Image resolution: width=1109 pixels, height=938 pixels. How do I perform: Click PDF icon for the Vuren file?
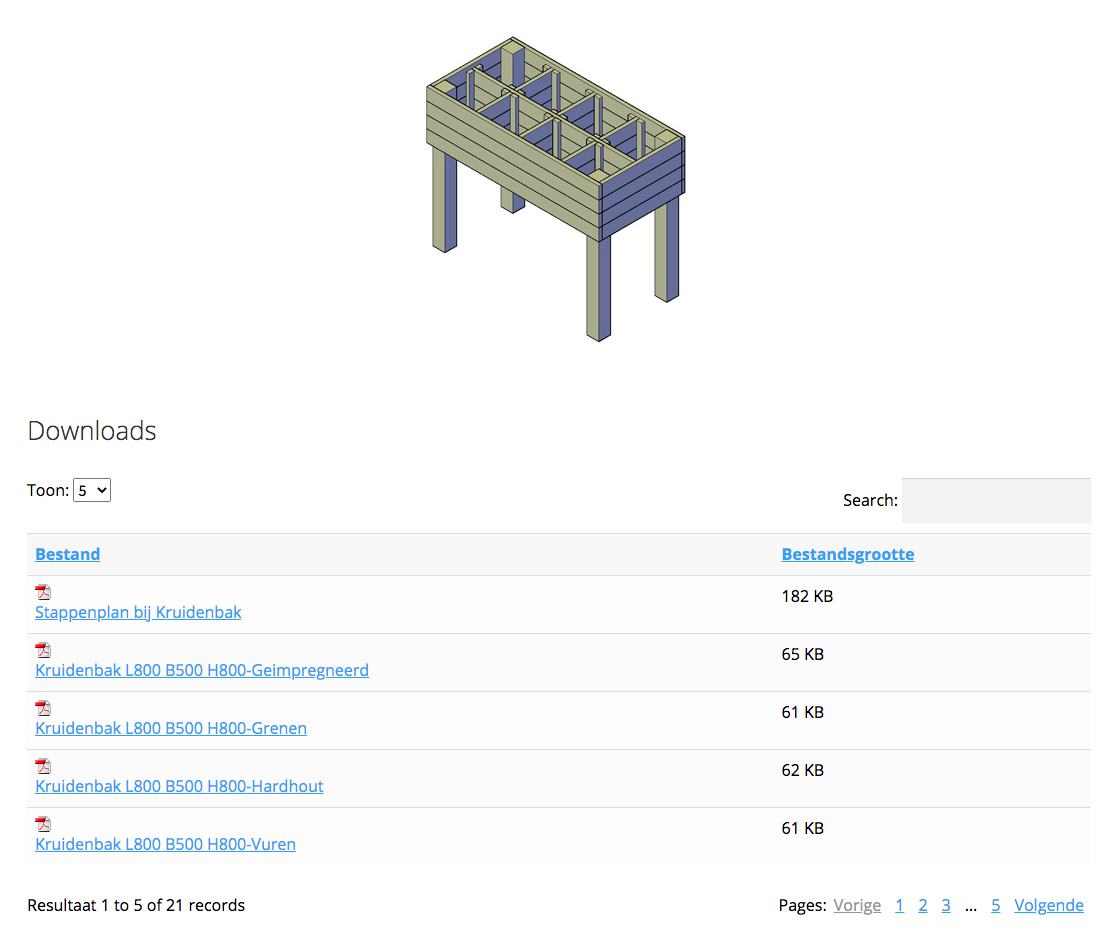click(x=43, y=824)
